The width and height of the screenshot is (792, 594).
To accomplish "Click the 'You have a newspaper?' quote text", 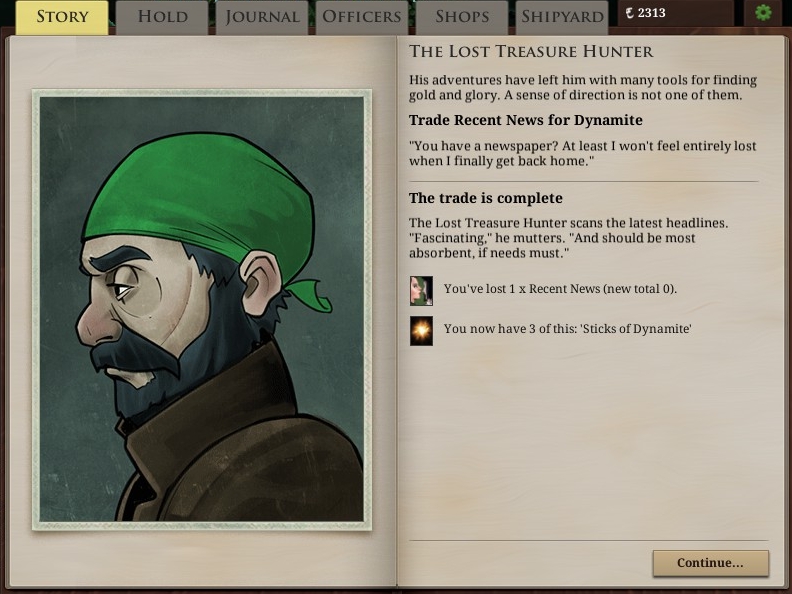I will point(582,154).
